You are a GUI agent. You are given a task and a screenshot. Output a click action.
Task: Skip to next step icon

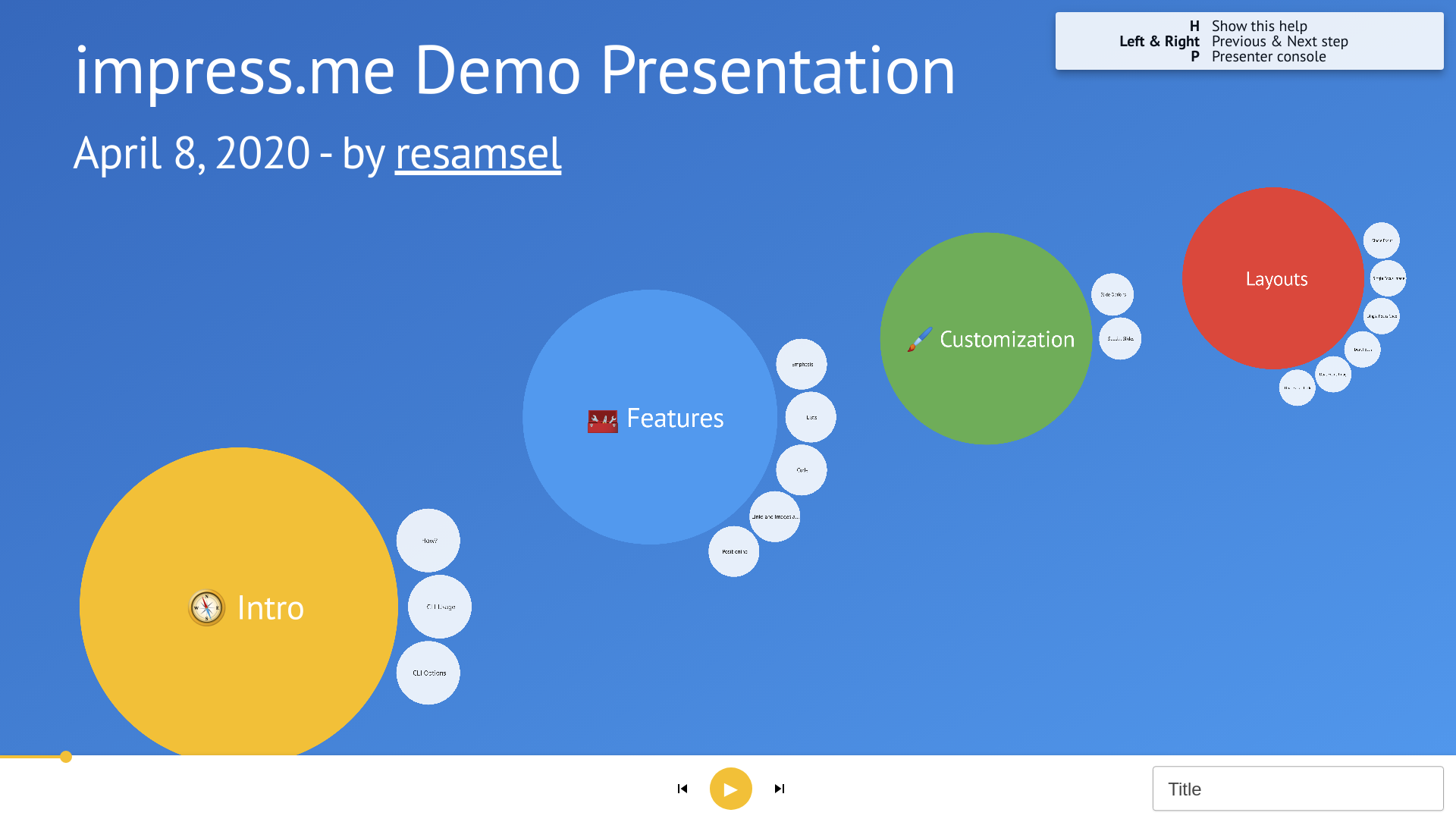[779, 789]
